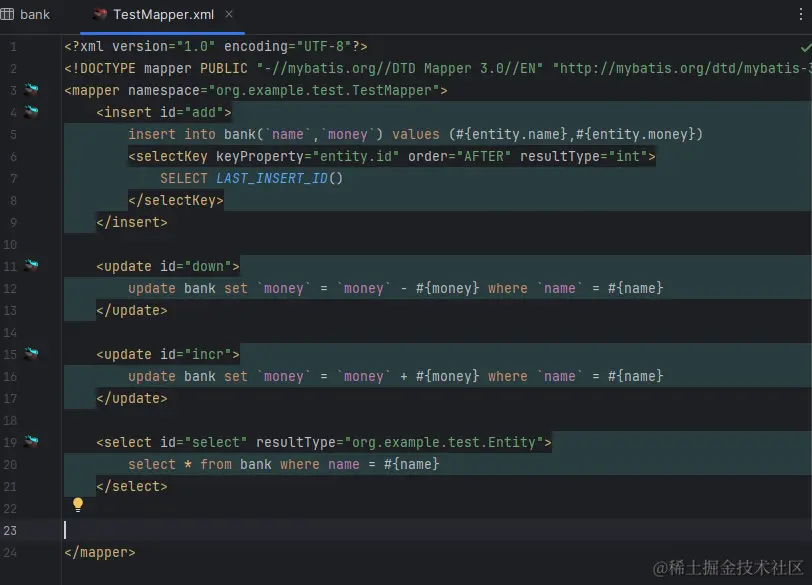Viewport: 812px width, 585px height.
Task: Click the closing </insert> tag
Action: 132,223
